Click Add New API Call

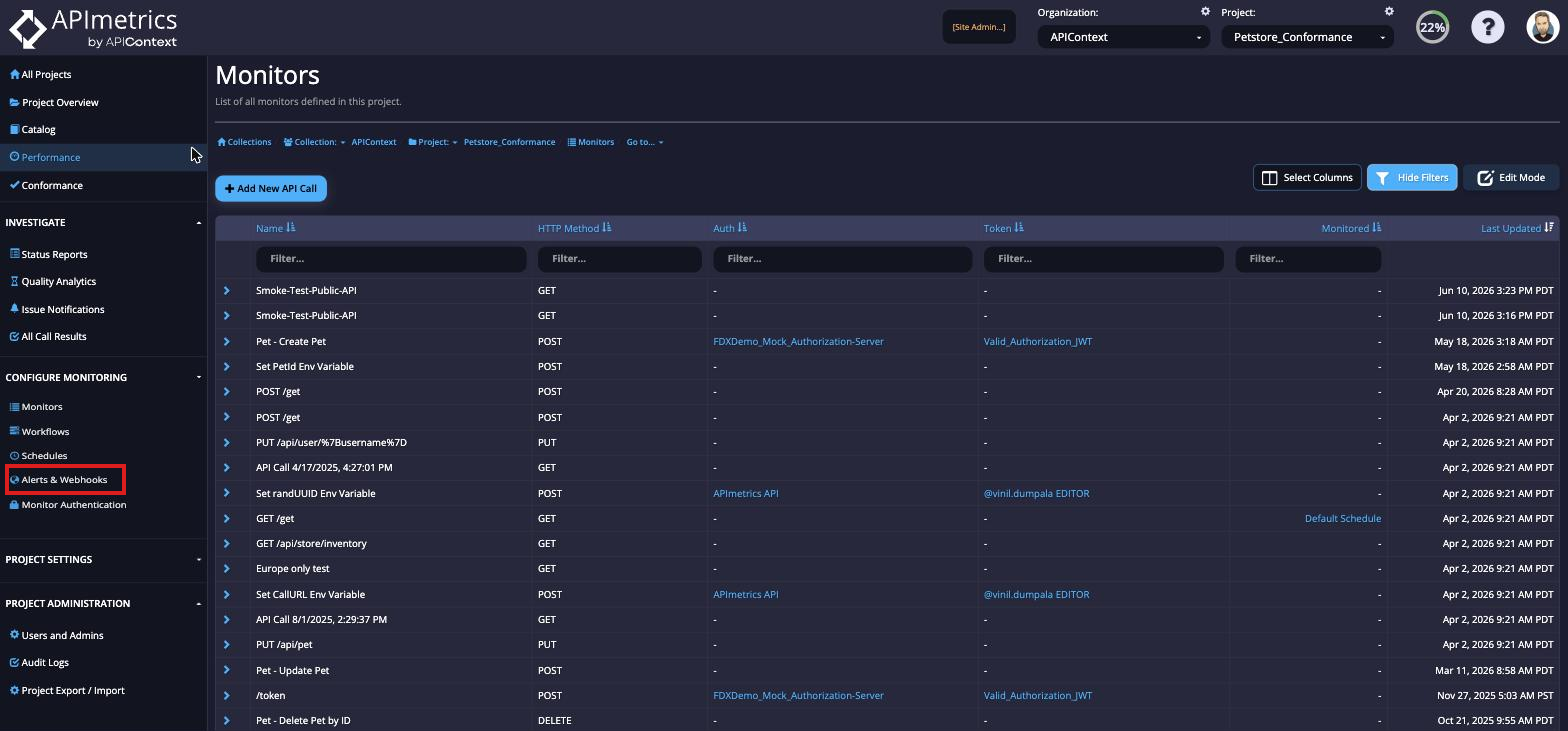(271, 188)
